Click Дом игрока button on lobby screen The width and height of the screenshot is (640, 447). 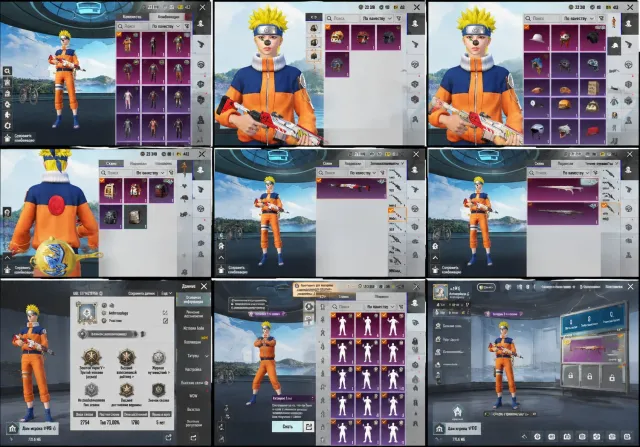456,429
